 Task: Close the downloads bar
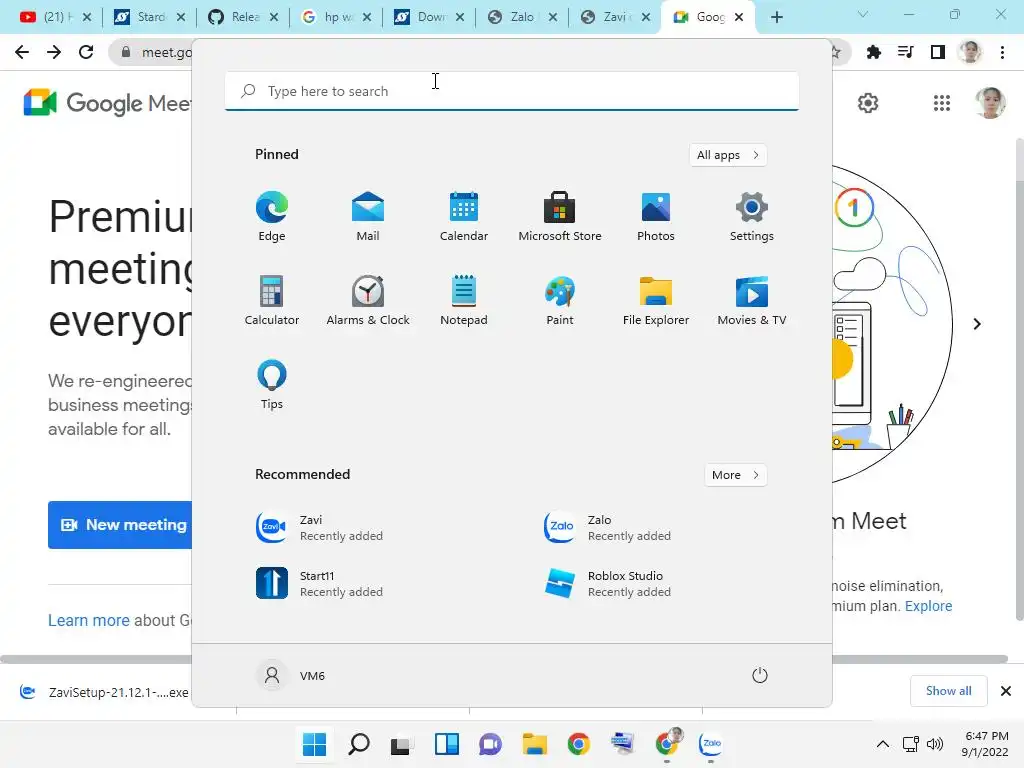click(1006, 691)
